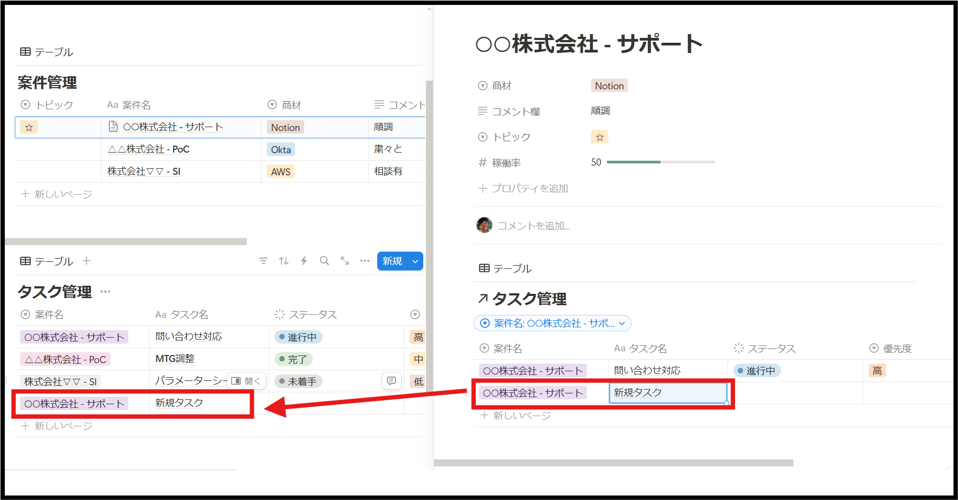This screenshot has width=958, height=500.
Task: Click the star tag in トピック column
Action: pos(29,127)
